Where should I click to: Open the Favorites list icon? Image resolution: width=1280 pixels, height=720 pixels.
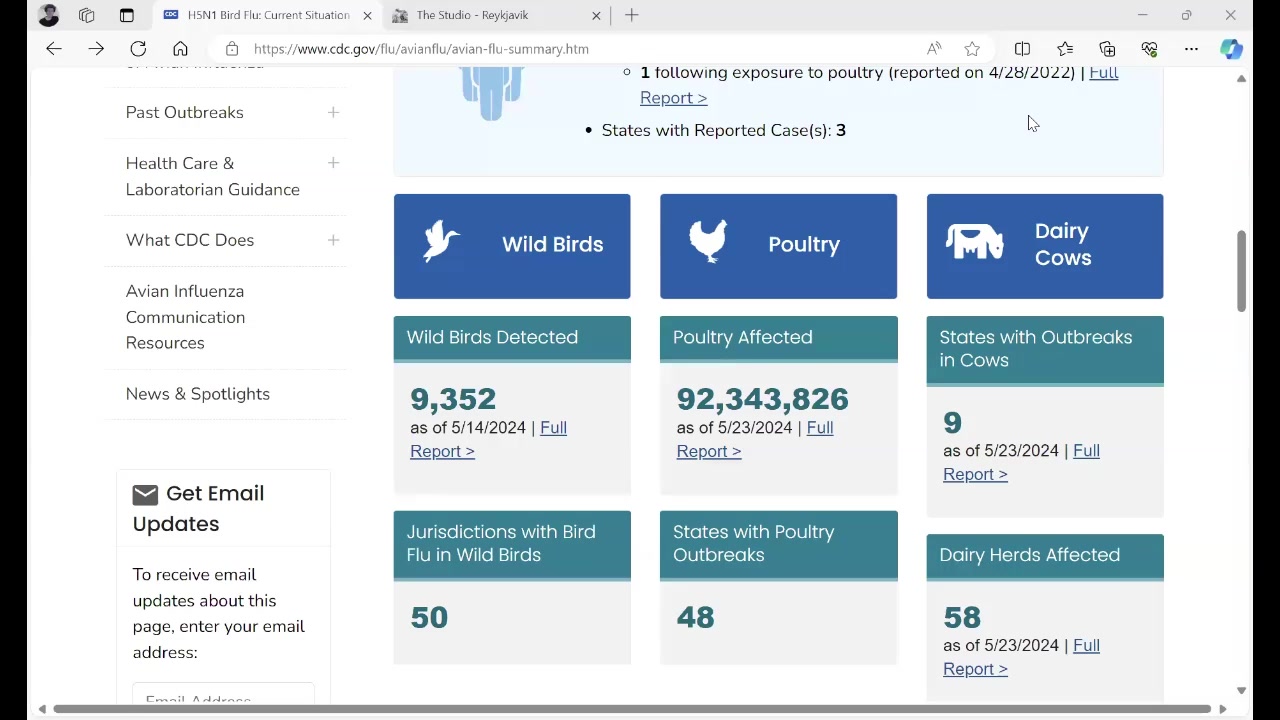tap(1065, 49)
